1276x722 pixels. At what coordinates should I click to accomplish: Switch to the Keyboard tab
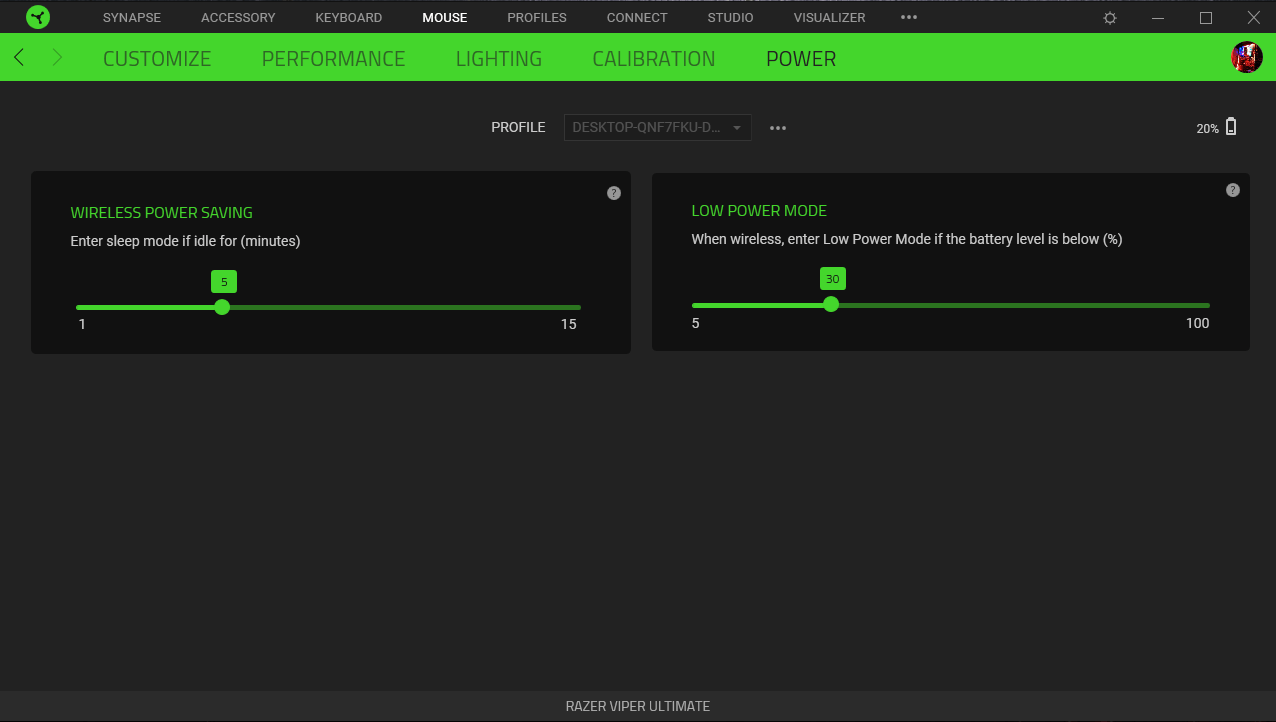point(348,18)
